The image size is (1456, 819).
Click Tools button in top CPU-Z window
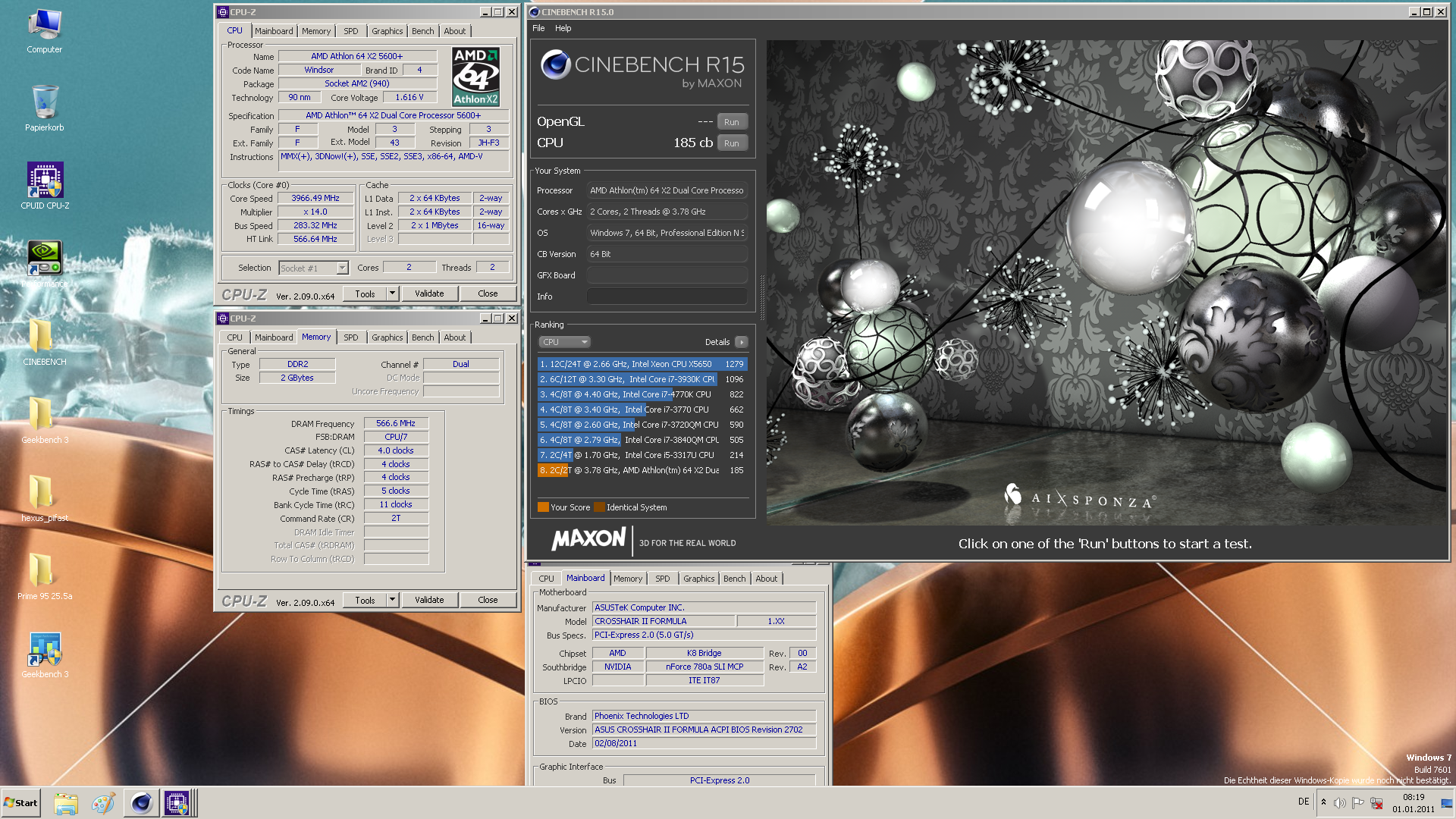click(365, 293)
